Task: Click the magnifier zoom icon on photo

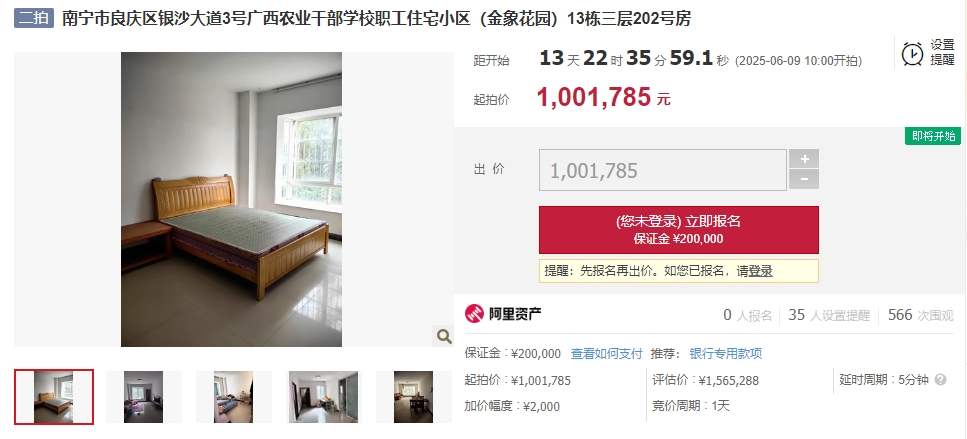Action: click(x=443, y=336)
